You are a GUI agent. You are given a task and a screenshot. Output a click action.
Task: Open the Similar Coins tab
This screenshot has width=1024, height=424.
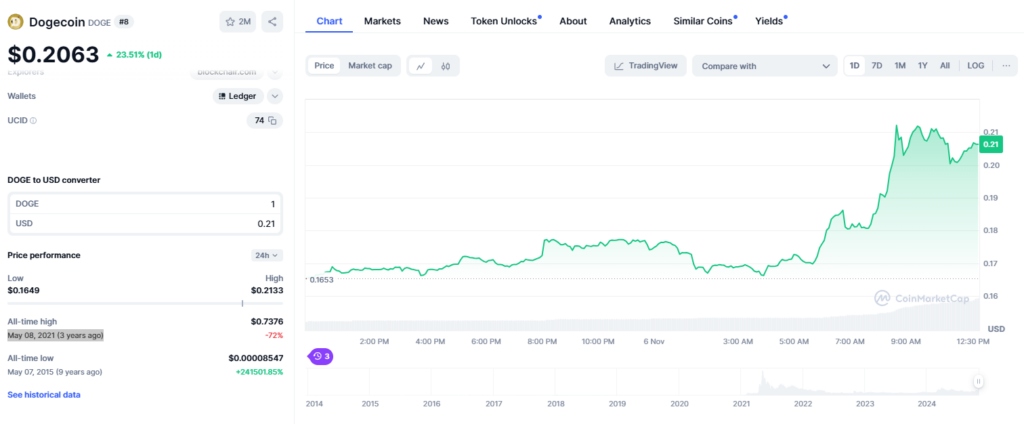point(703,21)
